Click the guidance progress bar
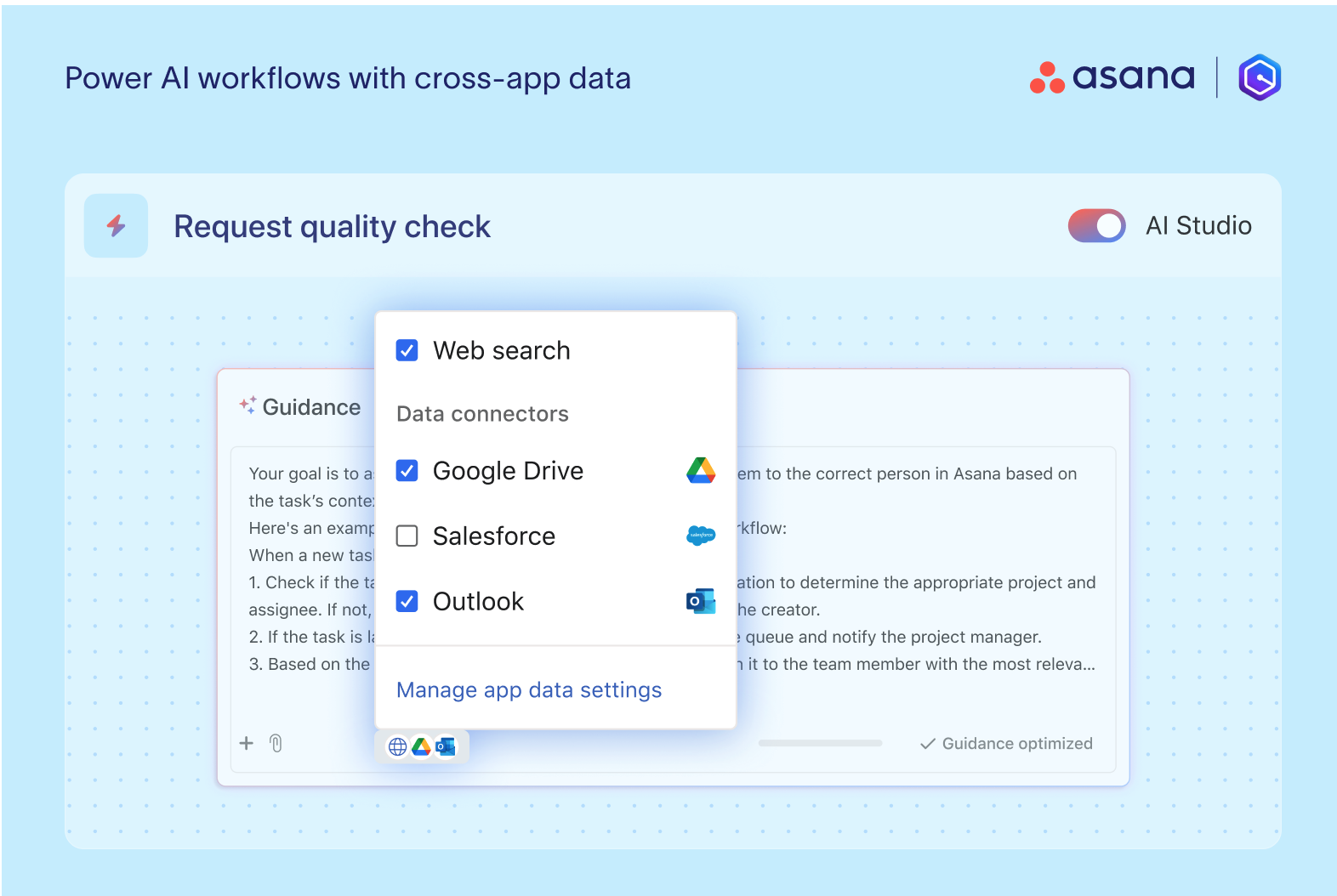Viewport: 1337px width, 896px height. (x=820, y=743)
